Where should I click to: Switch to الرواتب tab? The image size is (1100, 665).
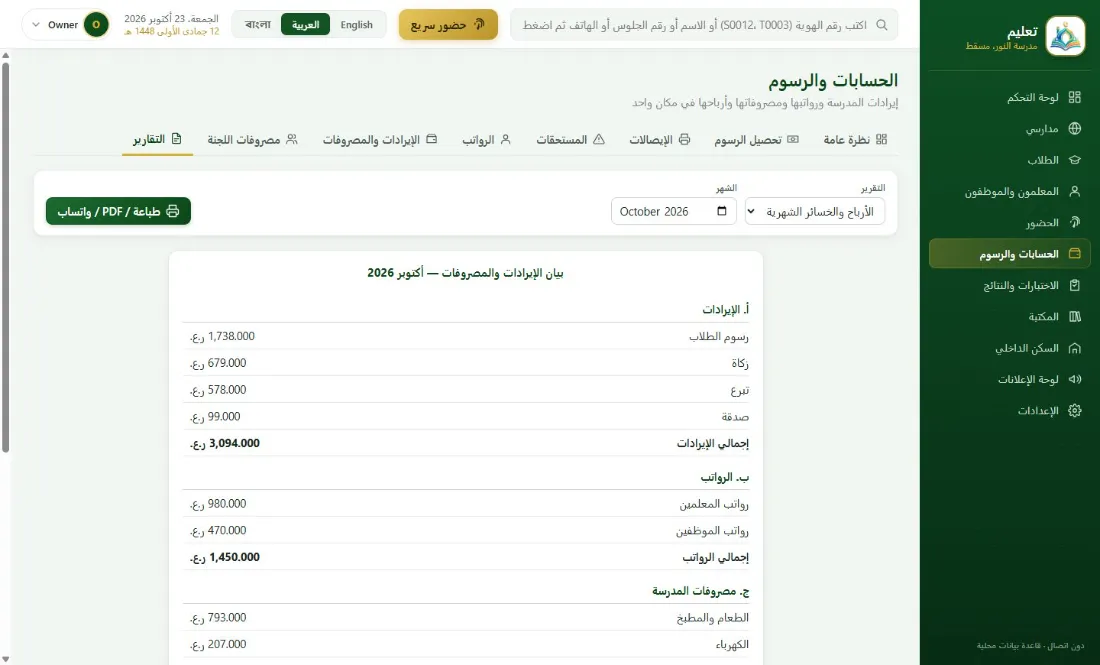(486, 140)
